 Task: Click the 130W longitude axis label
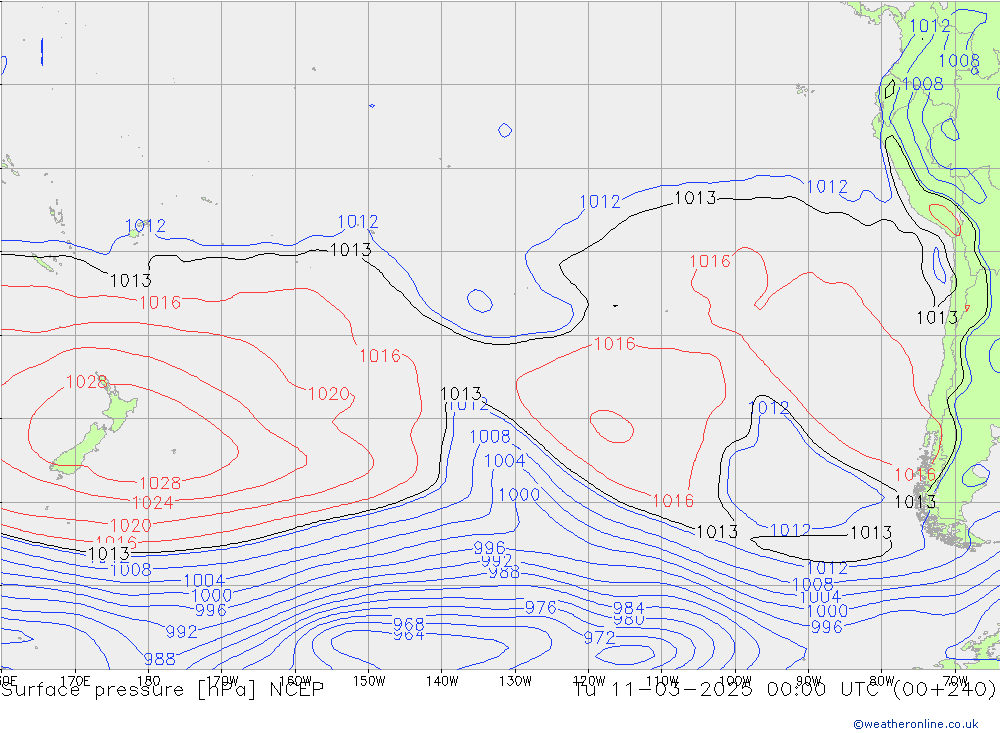(x=515, y=681)
